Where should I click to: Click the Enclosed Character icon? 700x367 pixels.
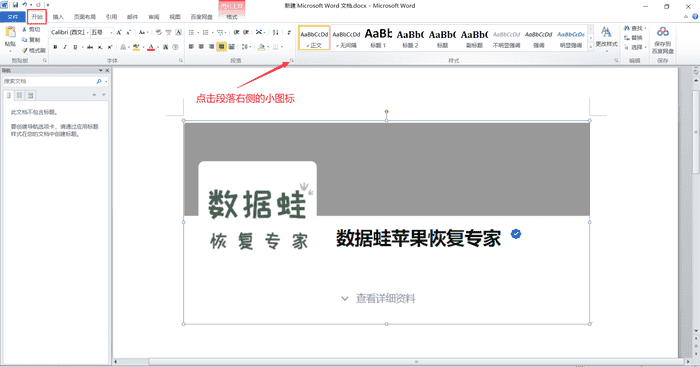tap(175, 47)
